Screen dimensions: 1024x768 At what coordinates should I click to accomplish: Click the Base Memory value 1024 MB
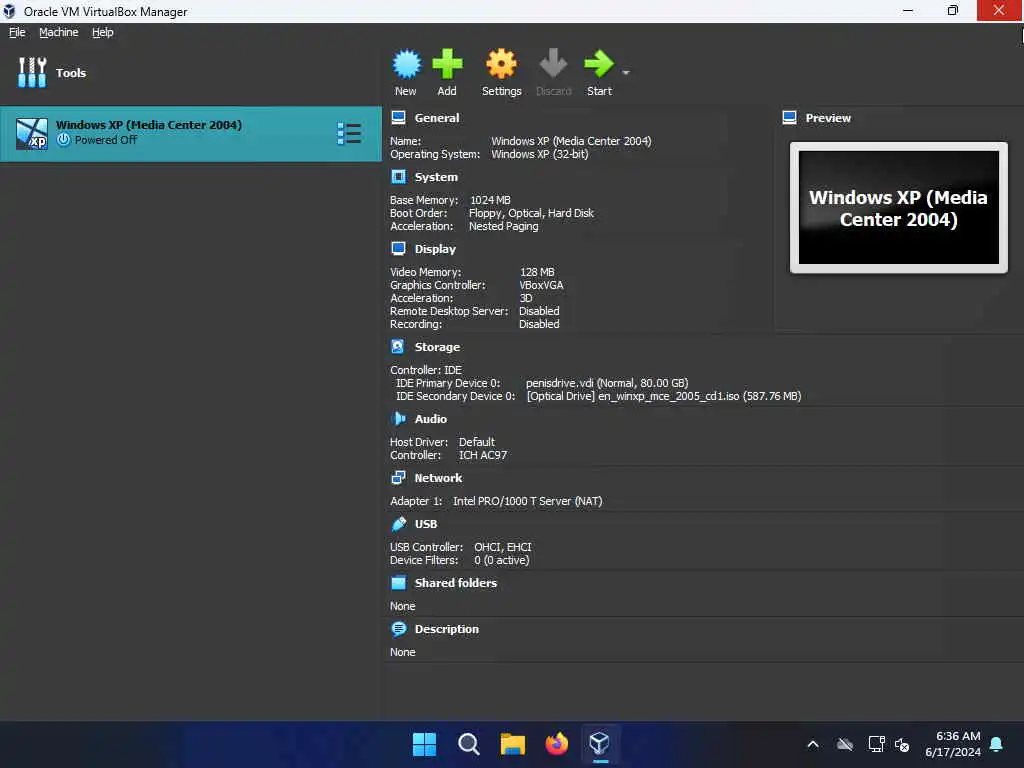(490, 200)
